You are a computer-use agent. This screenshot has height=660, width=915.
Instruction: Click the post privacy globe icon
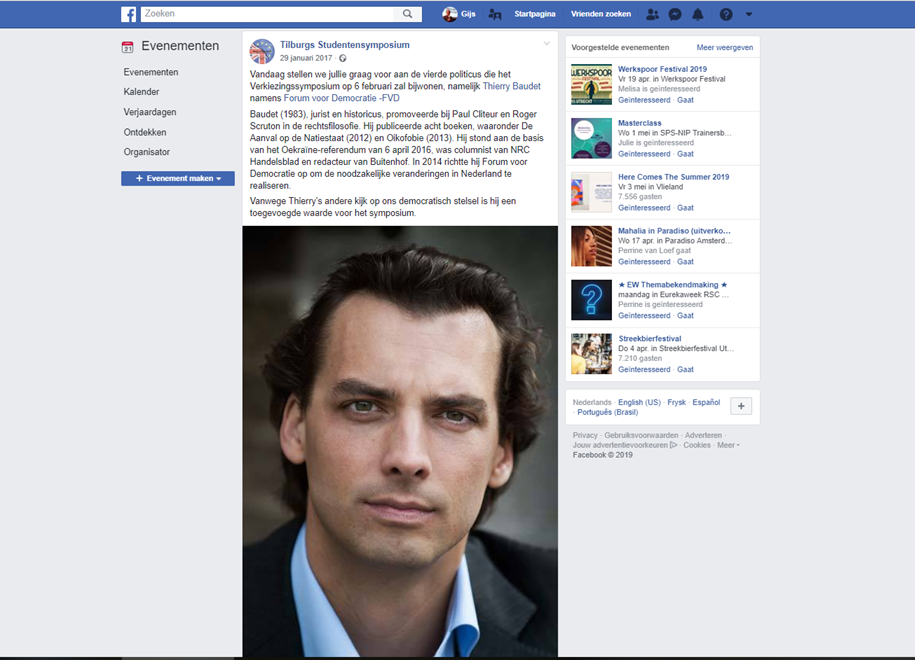click(343, 58)
